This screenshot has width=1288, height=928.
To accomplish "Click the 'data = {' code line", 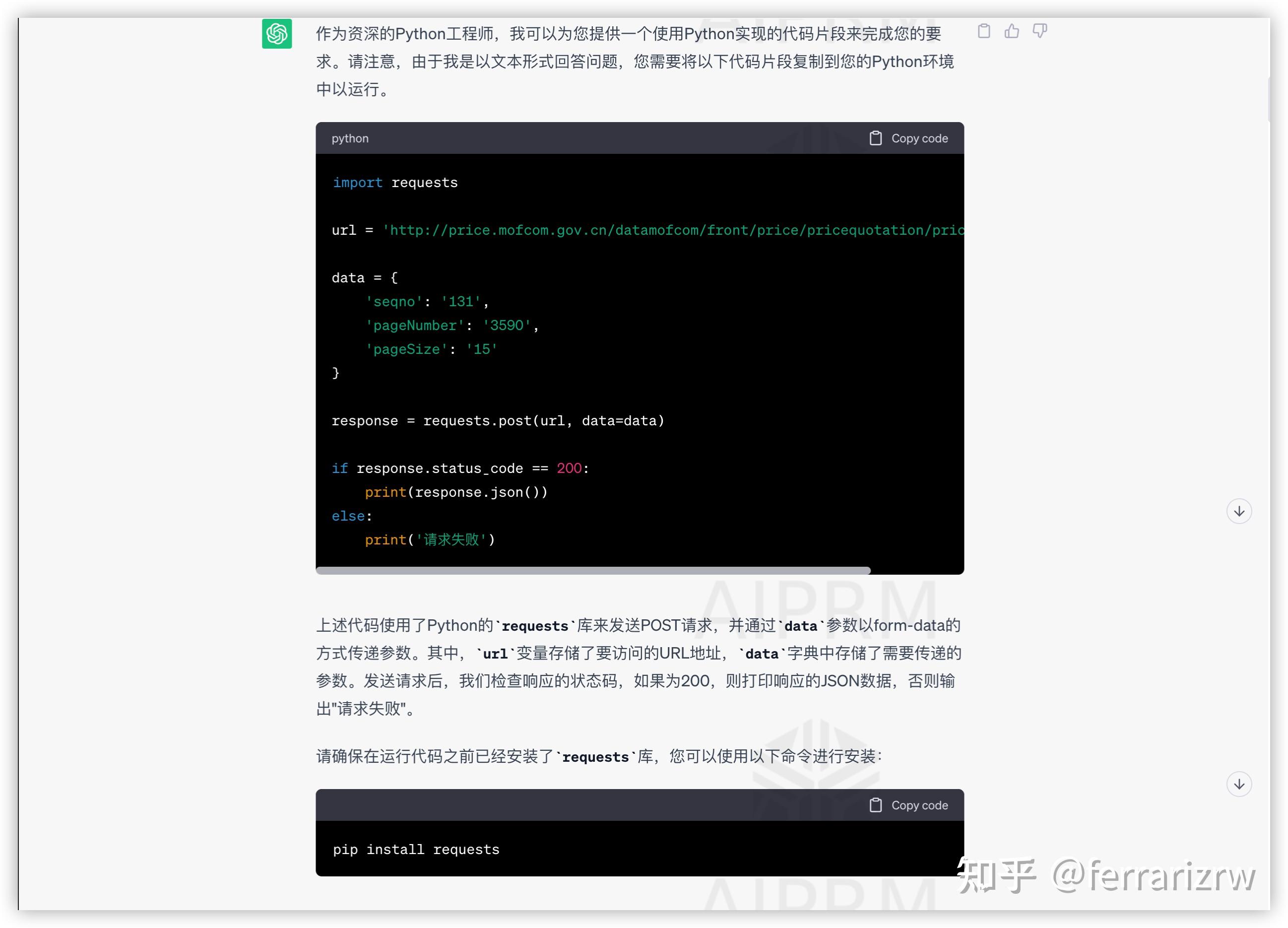I will [365, 278].
